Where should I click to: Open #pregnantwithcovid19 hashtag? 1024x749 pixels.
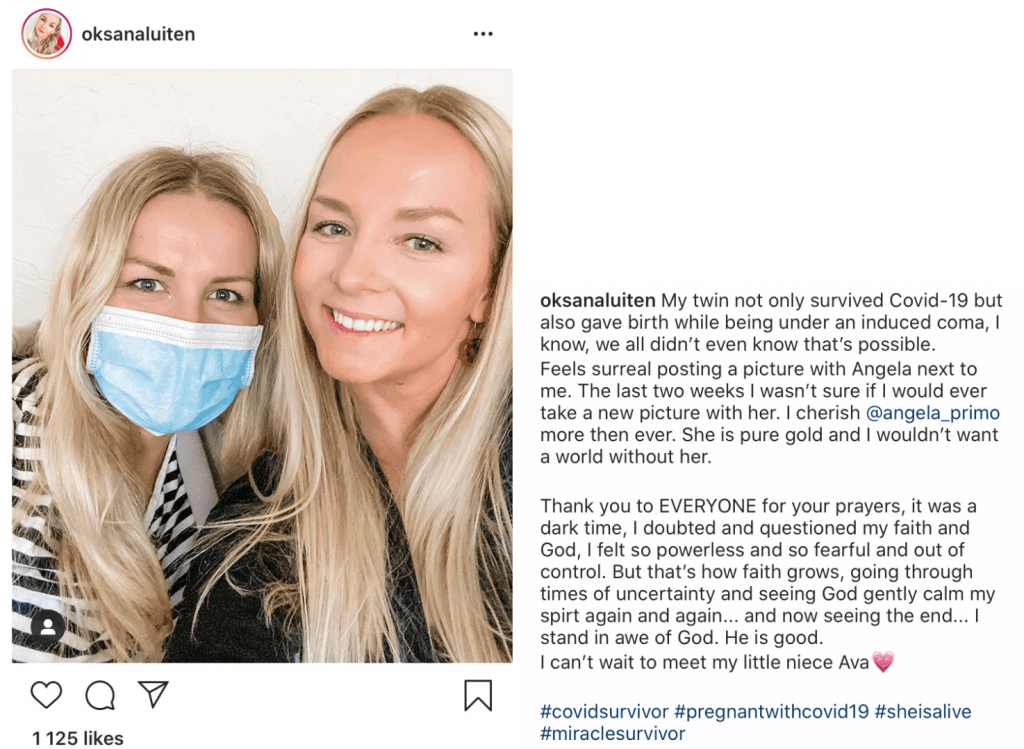pyautogui.click(x=772, y=711)
